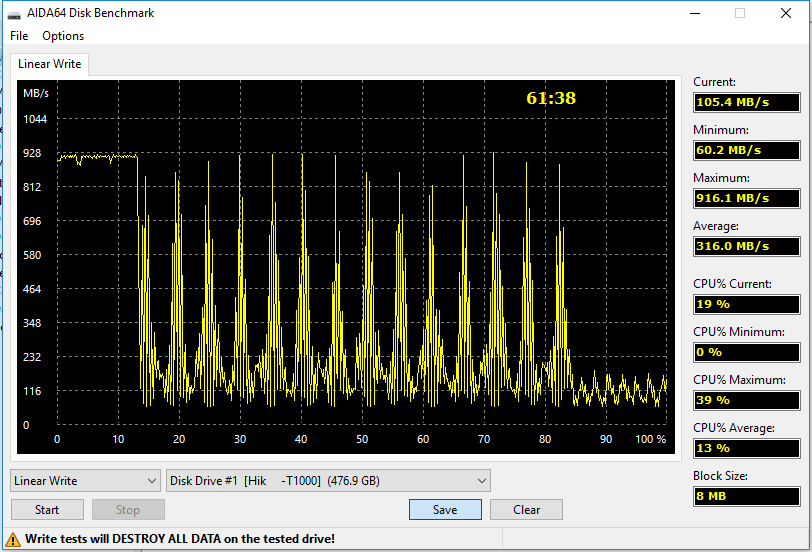This screenshot has width=812, height=552.
Task: Clear the benchmark graph
Action: pyautogui.click(x=526, y=510)
